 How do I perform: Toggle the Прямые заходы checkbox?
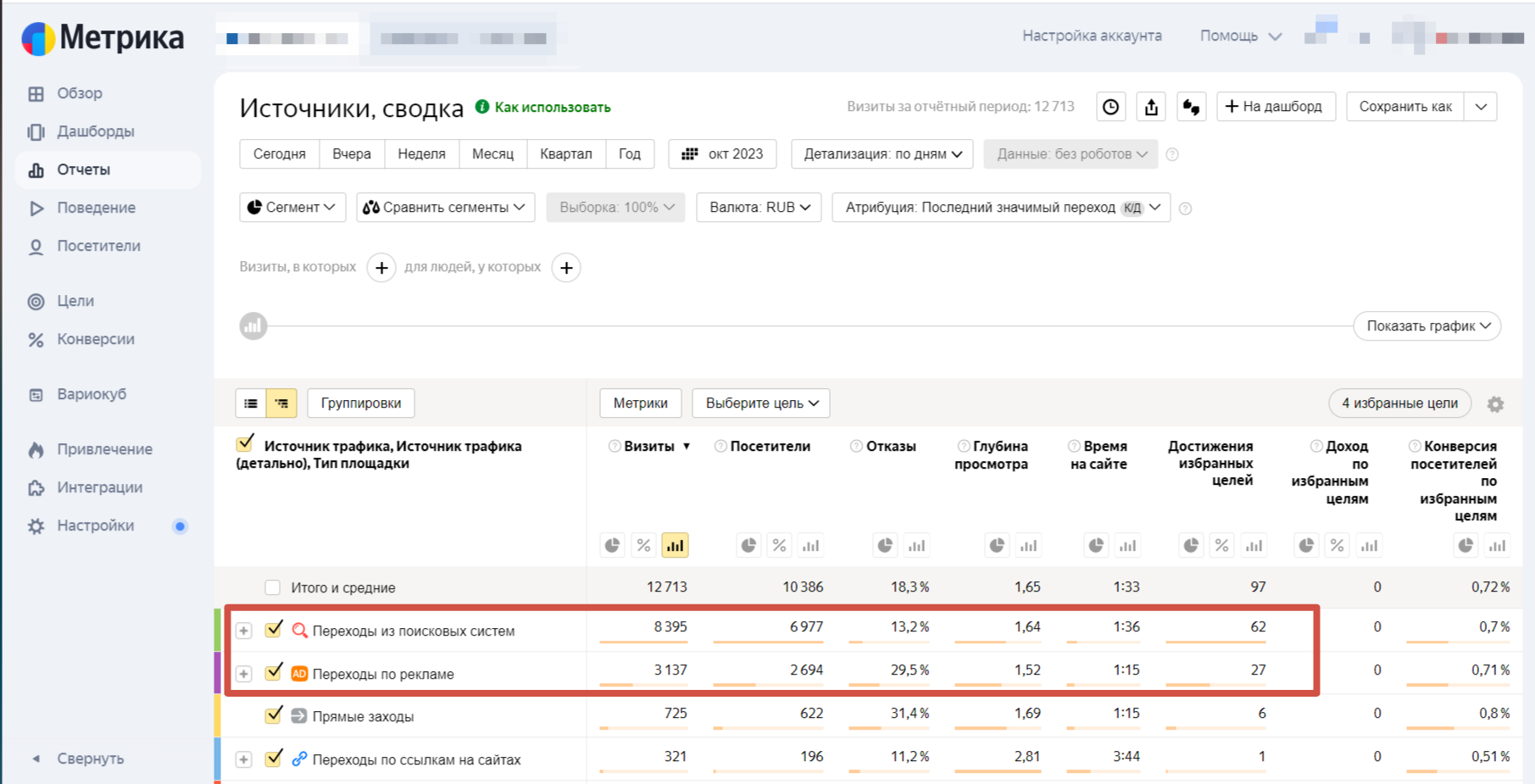pyautogui.click(x=274, y=715)
